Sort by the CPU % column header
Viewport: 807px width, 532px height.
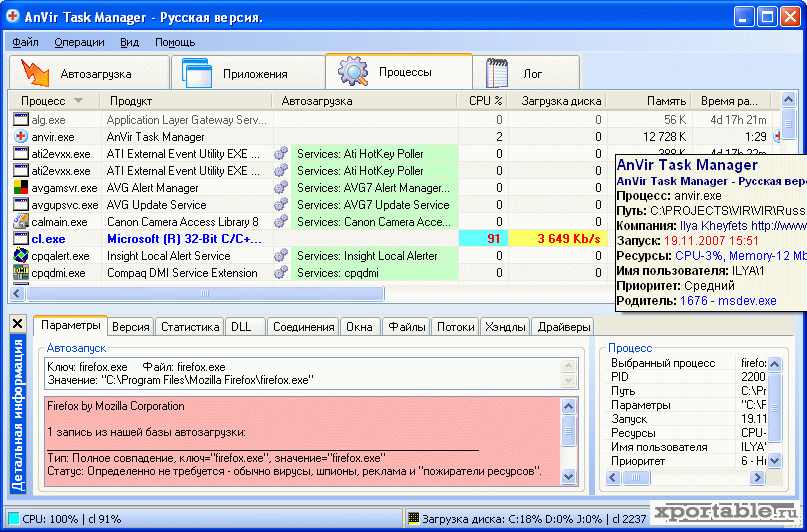tap(483, 101)
